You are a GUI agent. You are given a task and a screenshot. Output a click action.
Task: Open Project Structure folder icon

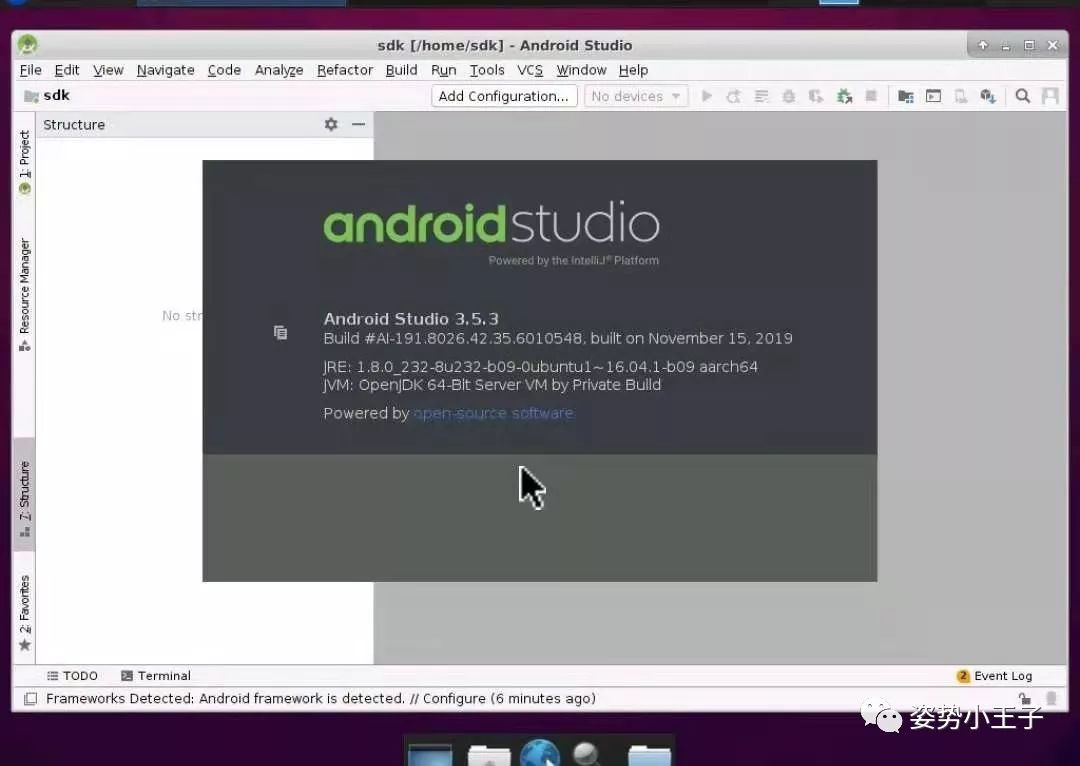click(906, 96)
